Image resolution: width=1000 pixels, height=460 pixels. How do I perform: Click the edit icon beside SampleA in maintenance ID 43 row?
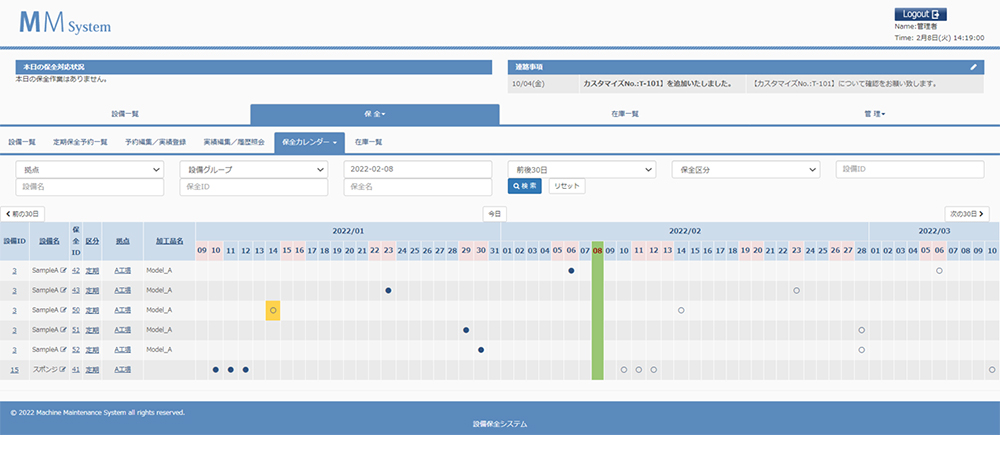click(x=63, y=290)
